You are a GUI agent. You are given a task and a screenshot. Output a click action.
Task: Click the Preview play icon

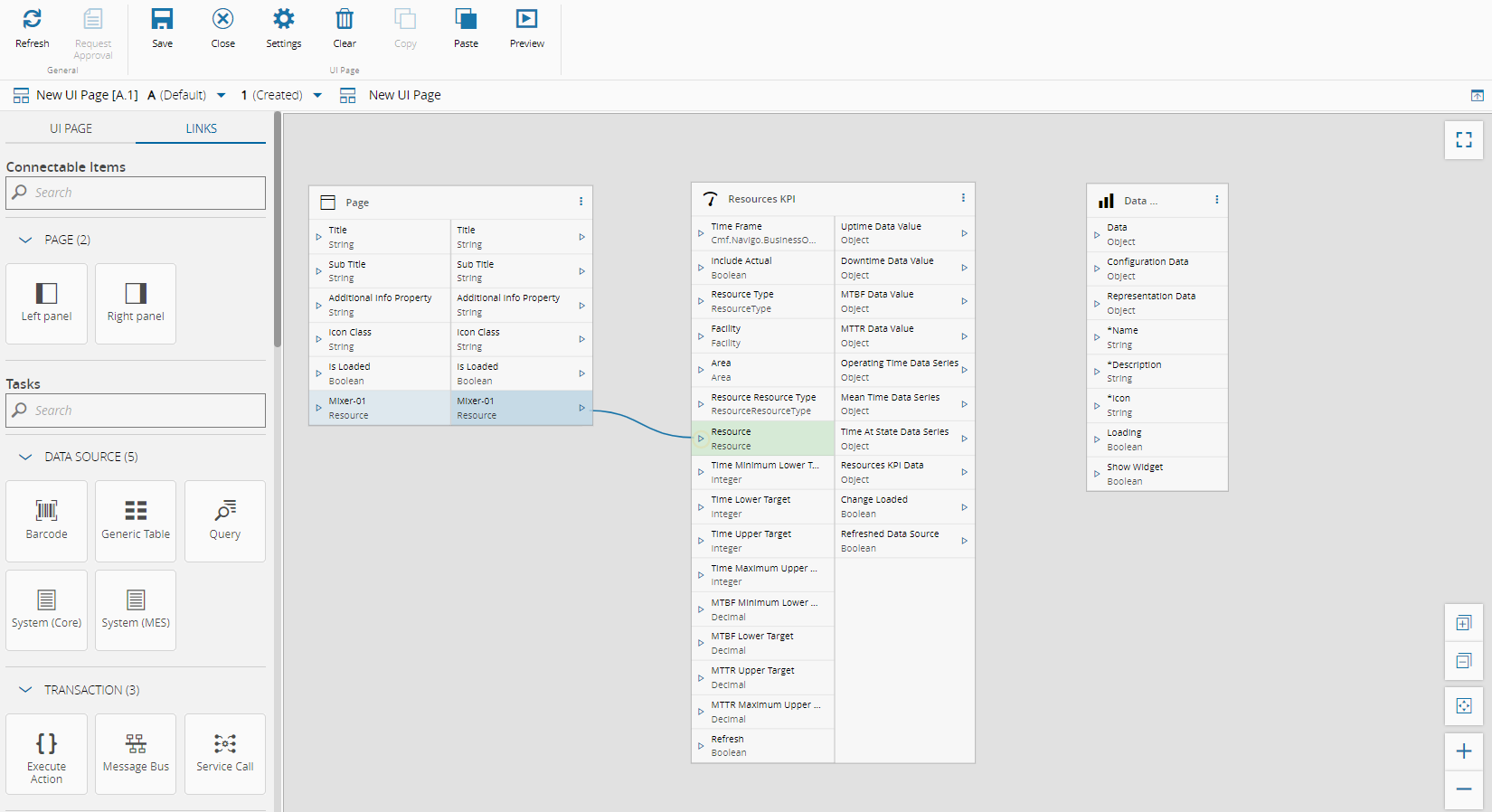point(526,20)
